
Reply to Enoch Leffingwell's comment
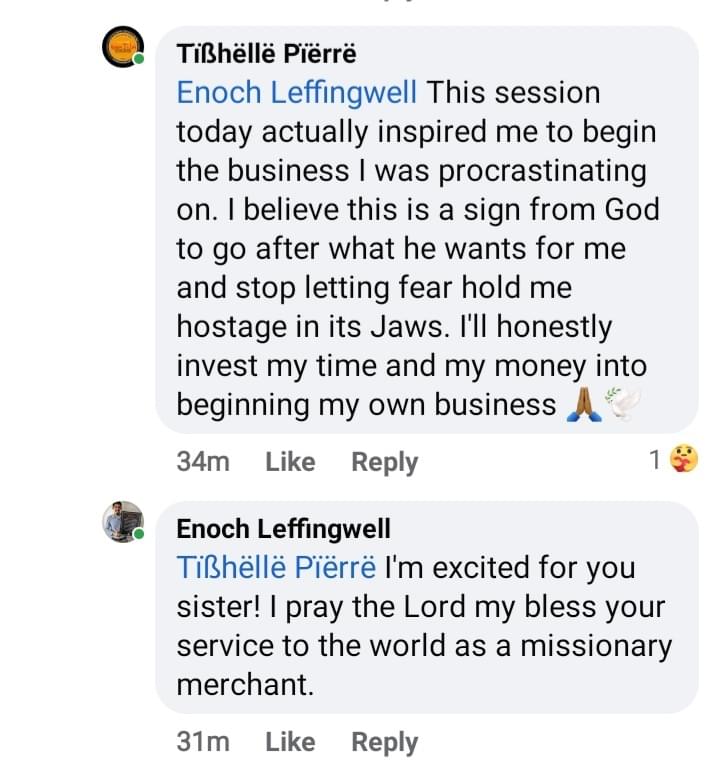[384, 743]
